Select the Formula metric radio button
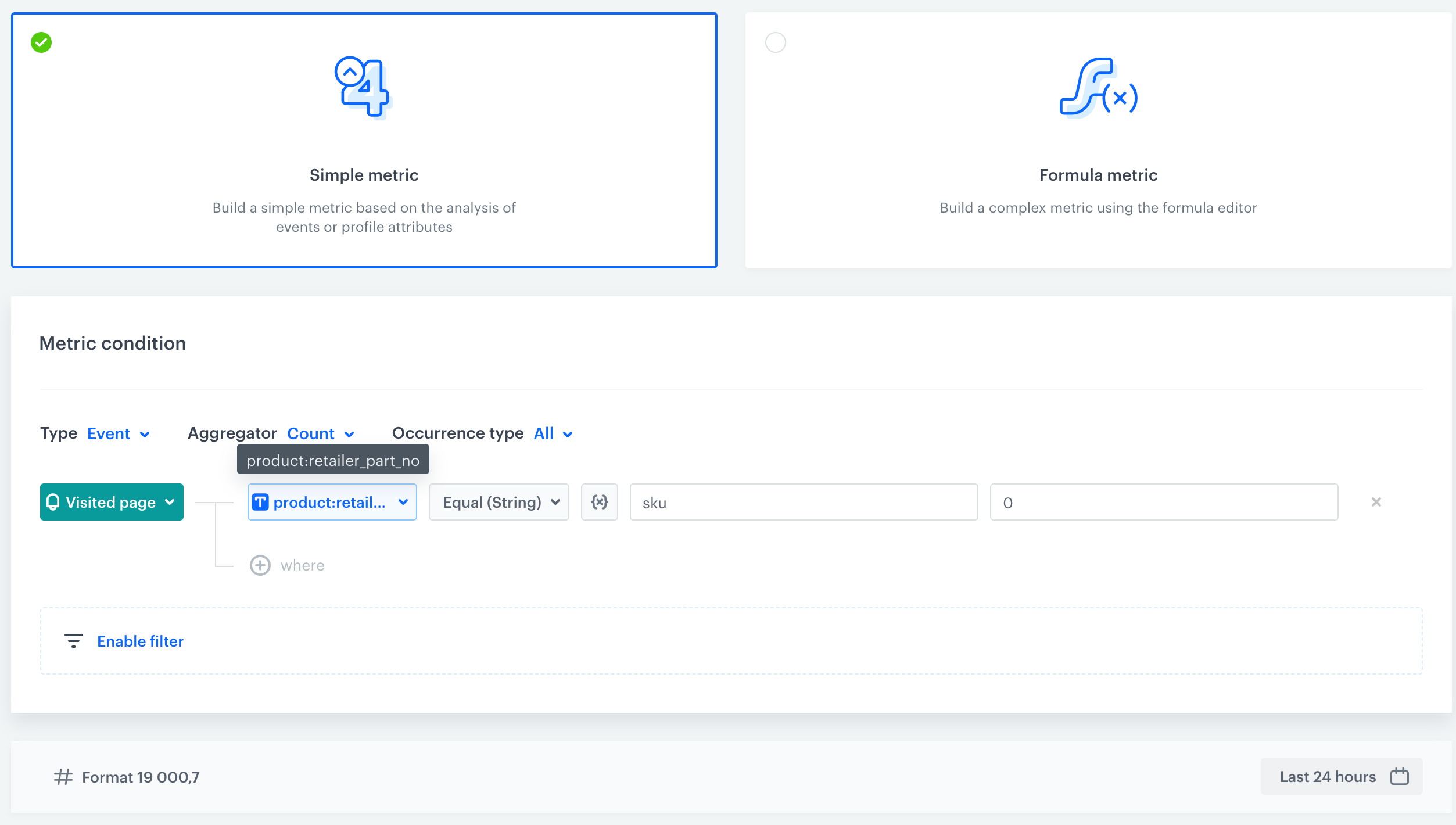This screenshot has height=825, width=1456. pos(776,42)
